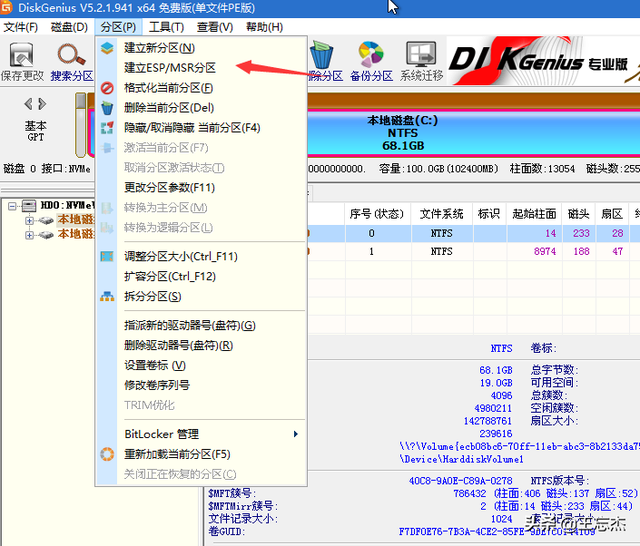Click the resize icon beside 调整分区大小

tap(107, 256)
